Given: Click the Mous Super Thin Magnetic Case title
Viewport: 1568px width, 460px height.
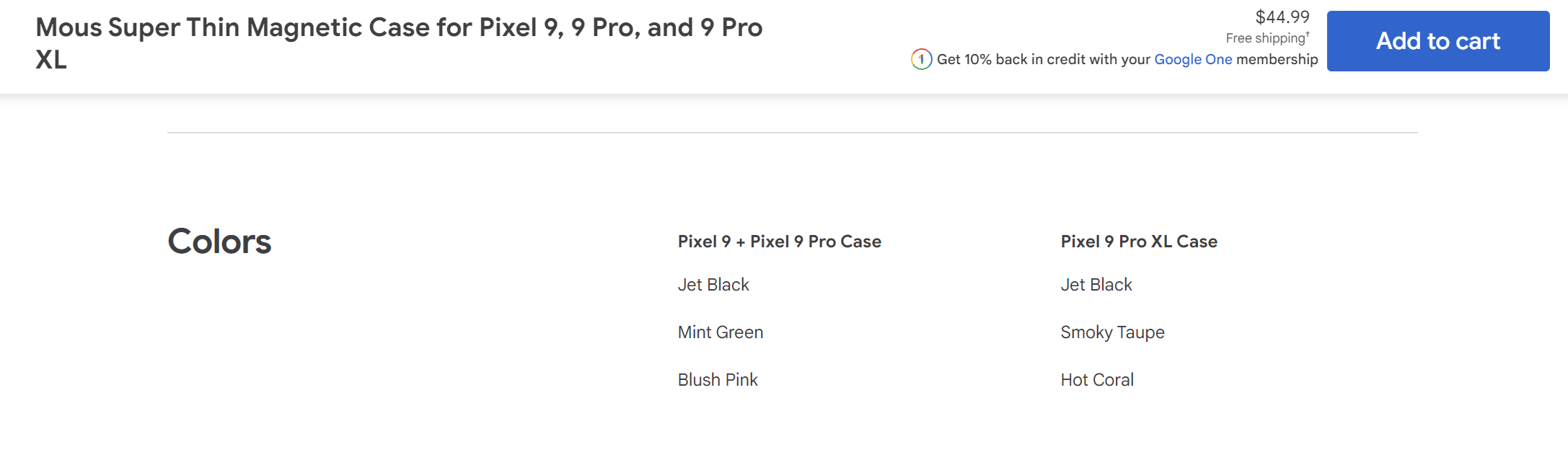Looking at the screenshot, I should 399,28.
